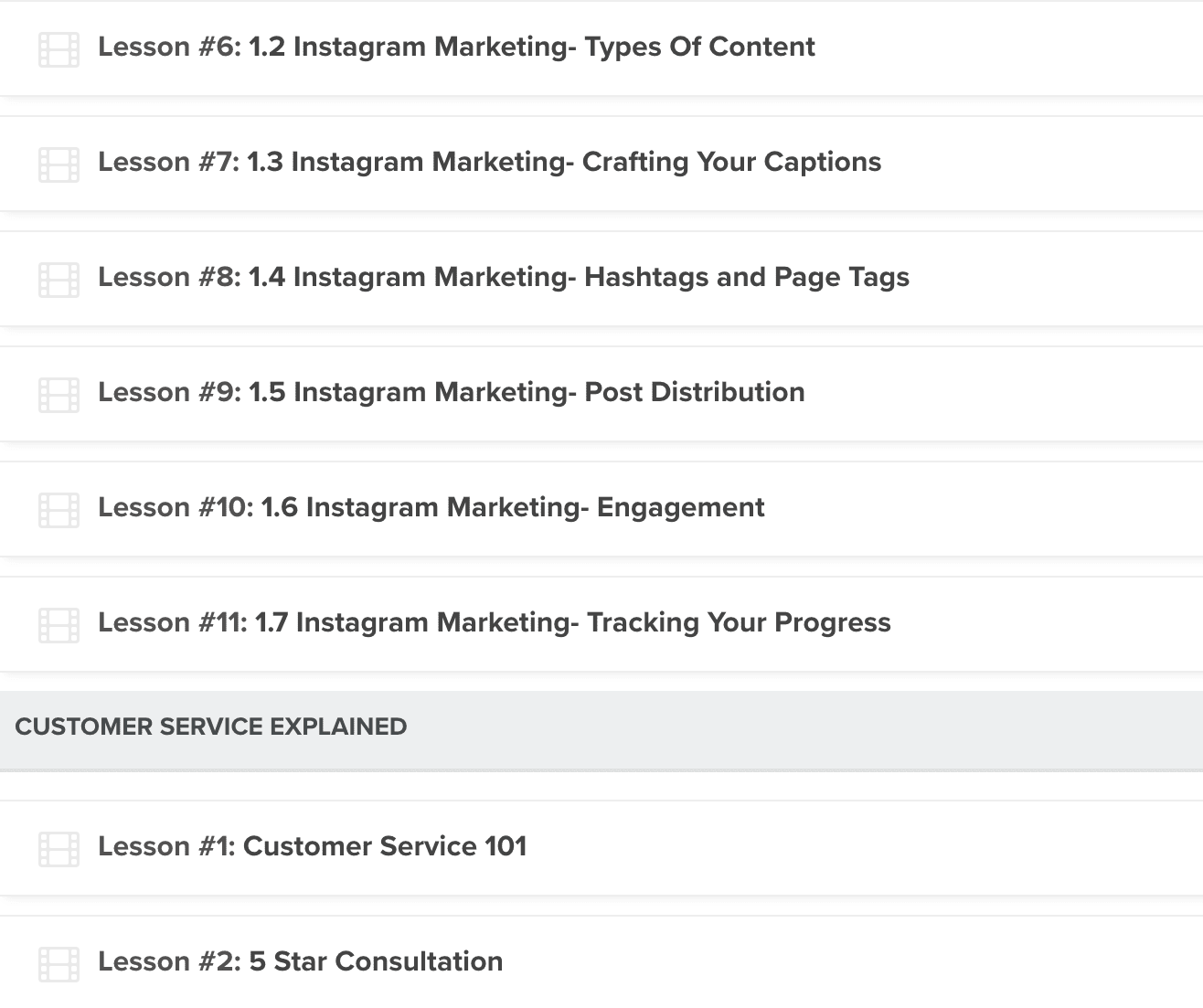
Task: Select the video icon beside Lesson #10
Action: 59,510
